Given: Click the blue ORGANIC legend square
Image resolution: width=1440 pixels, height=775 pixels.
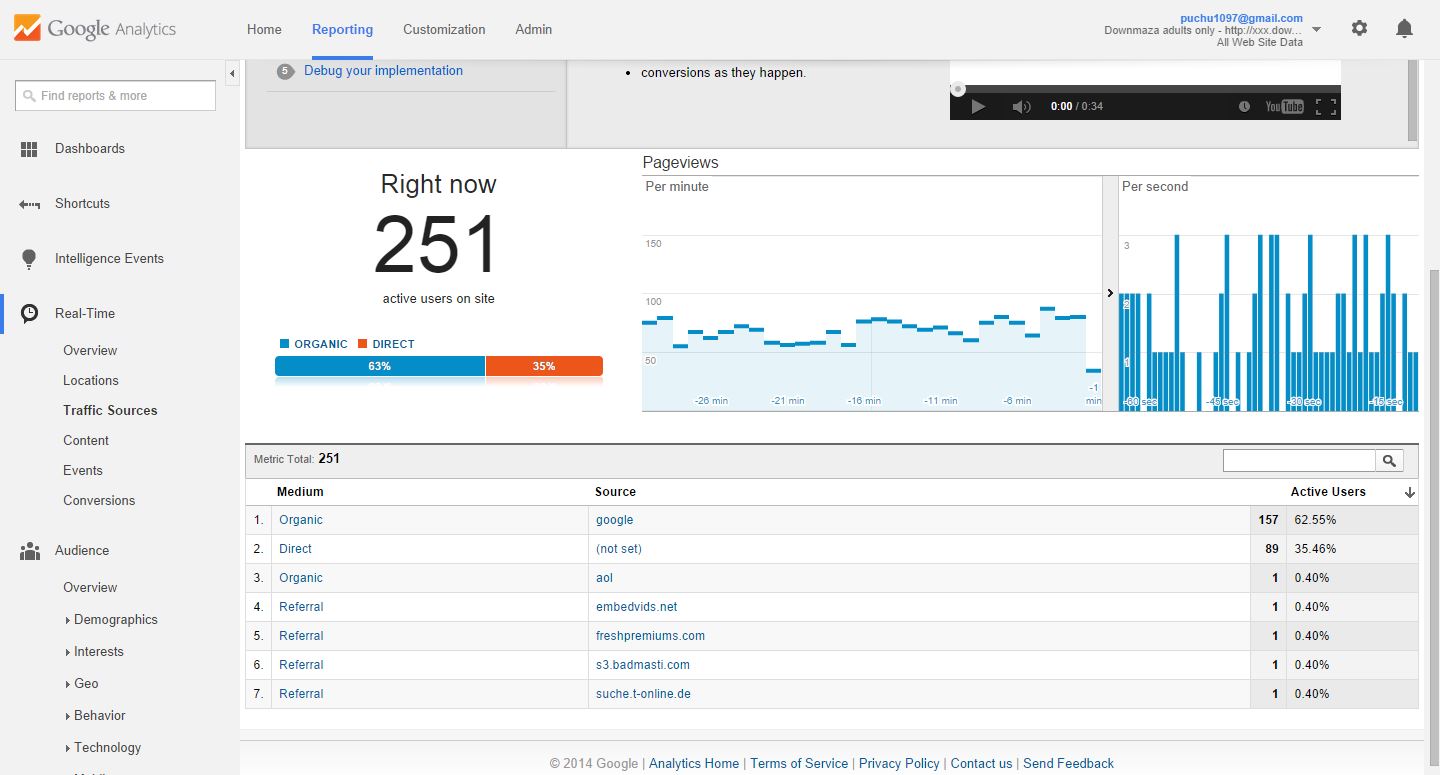Looking at the screenshot, I should [x=285, y=344].
